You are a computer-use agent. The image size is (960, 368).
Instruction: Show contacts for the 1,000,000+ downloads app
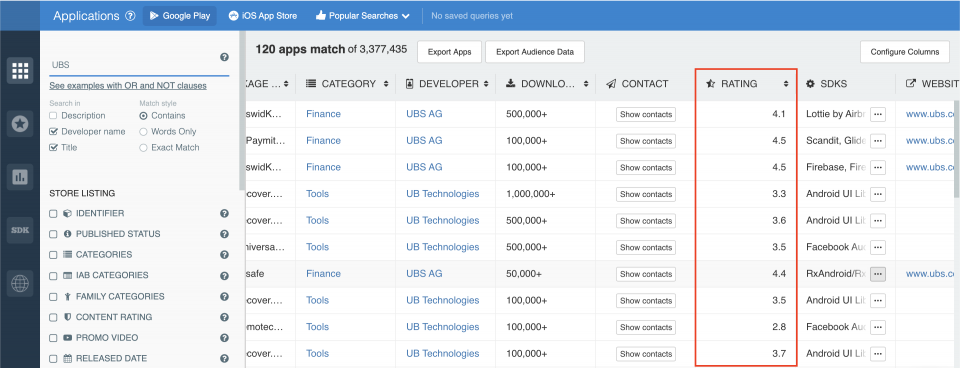click(646, 194)
